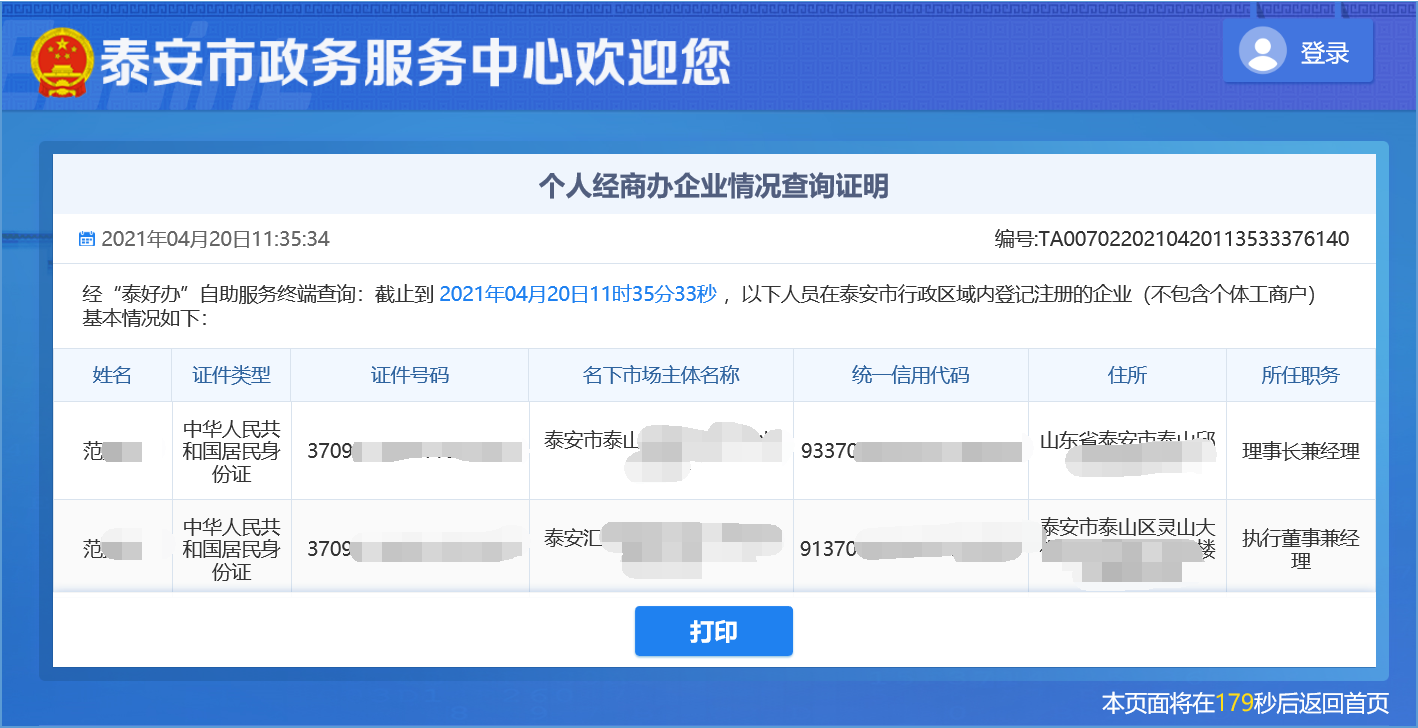1418x728 pixels.
Task: Click the printer function via 打印 control
Action: tap(713, 631)
